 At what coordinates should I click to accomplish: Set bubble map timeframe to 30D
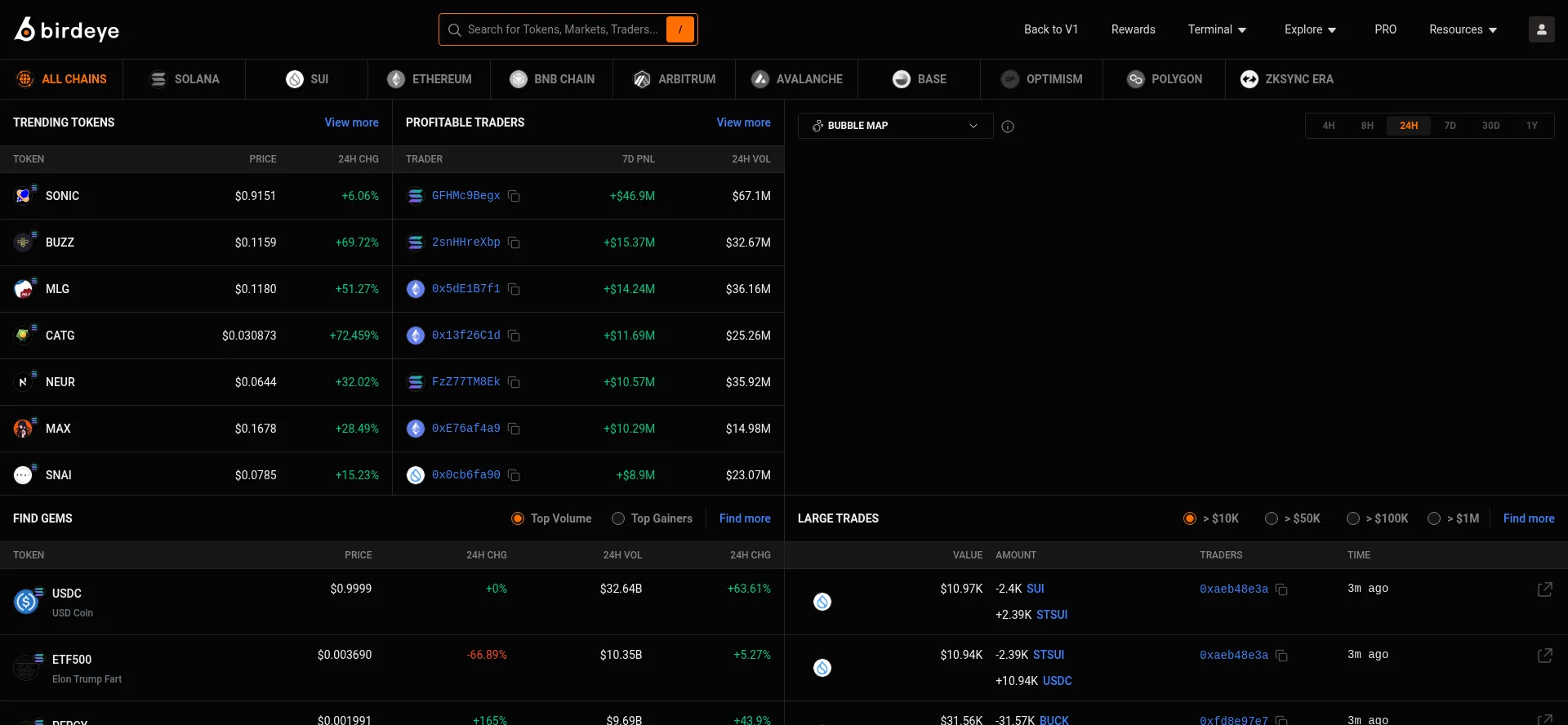pos(1491,126)
